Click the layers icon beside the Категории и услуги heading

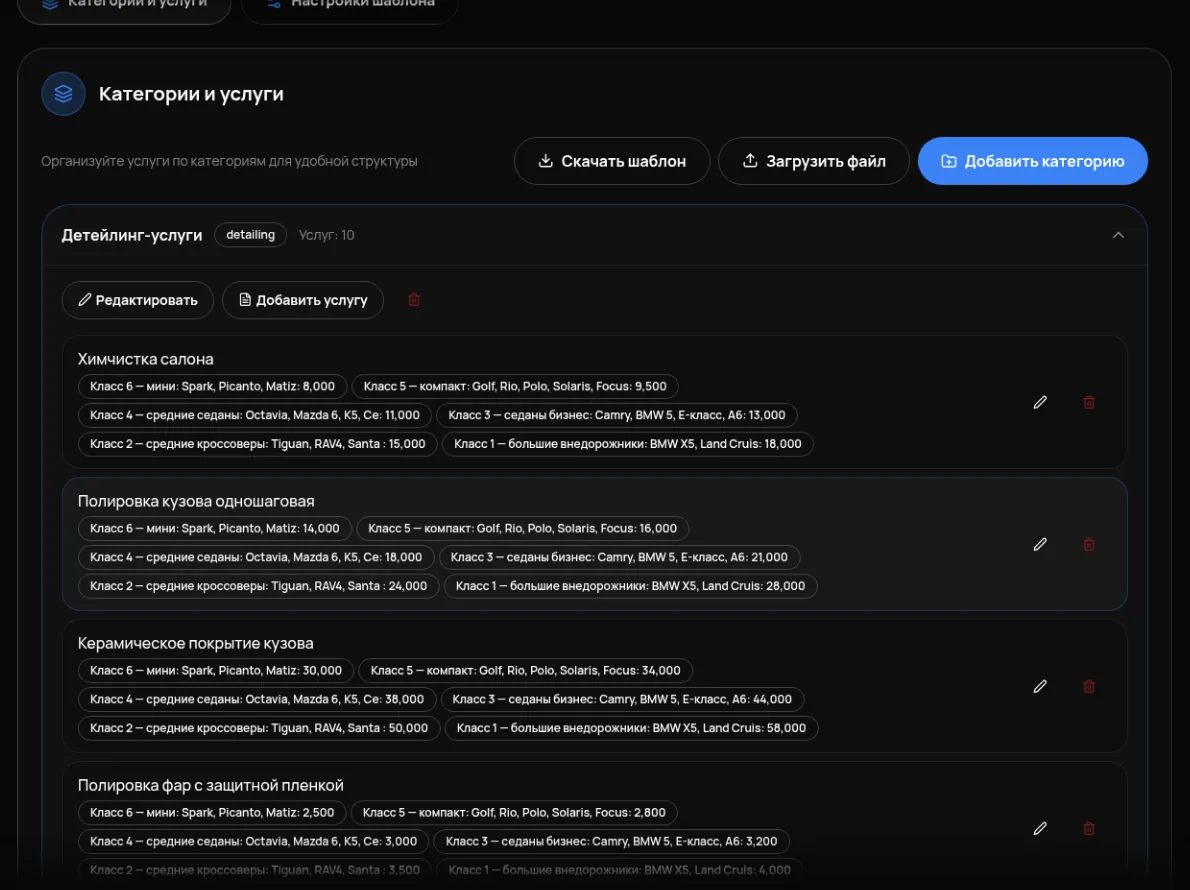pos(64,93)
